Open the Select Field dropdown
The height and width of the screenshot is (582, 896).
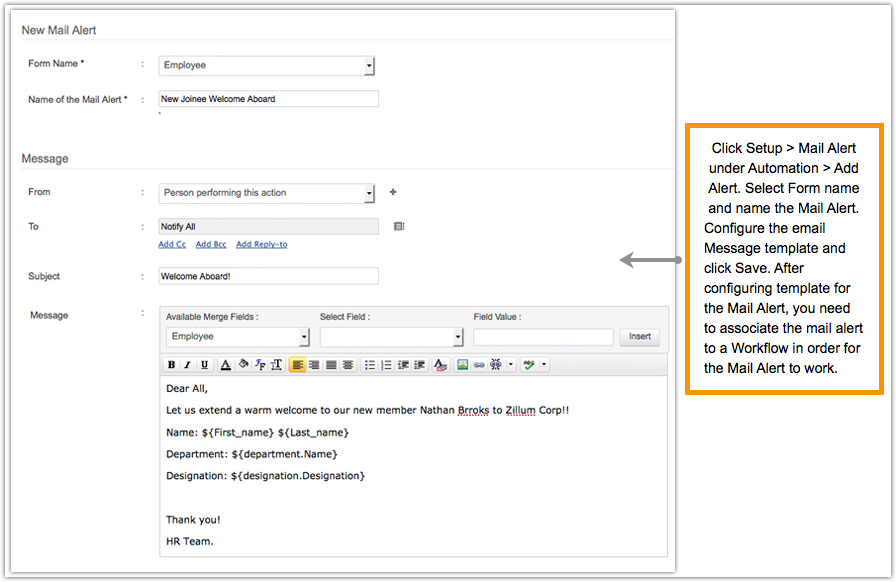[458, 338]
